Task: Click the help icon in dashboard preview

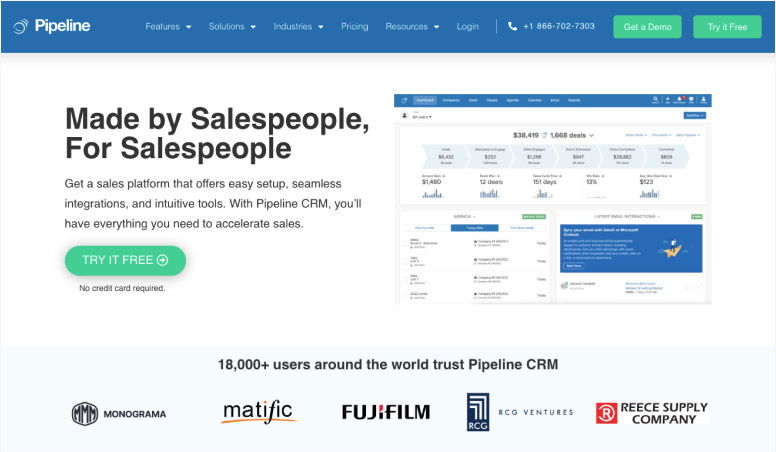Action: point(691,100)
